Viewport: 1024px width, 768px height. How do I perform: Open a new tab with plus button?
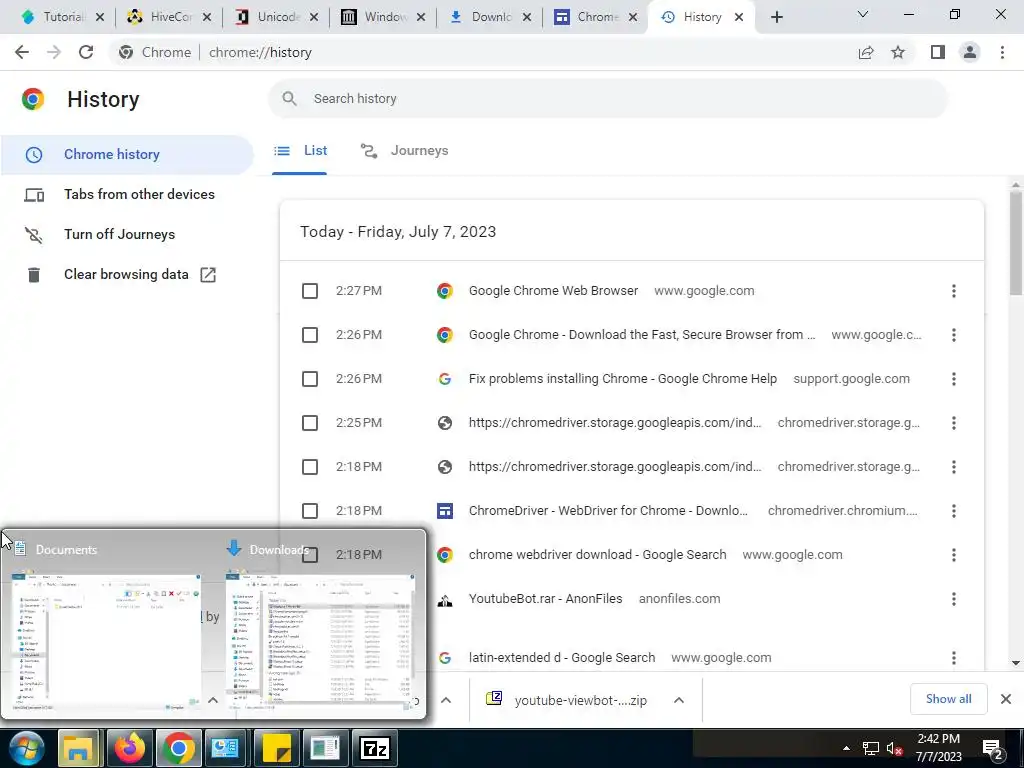pos(776,18)
